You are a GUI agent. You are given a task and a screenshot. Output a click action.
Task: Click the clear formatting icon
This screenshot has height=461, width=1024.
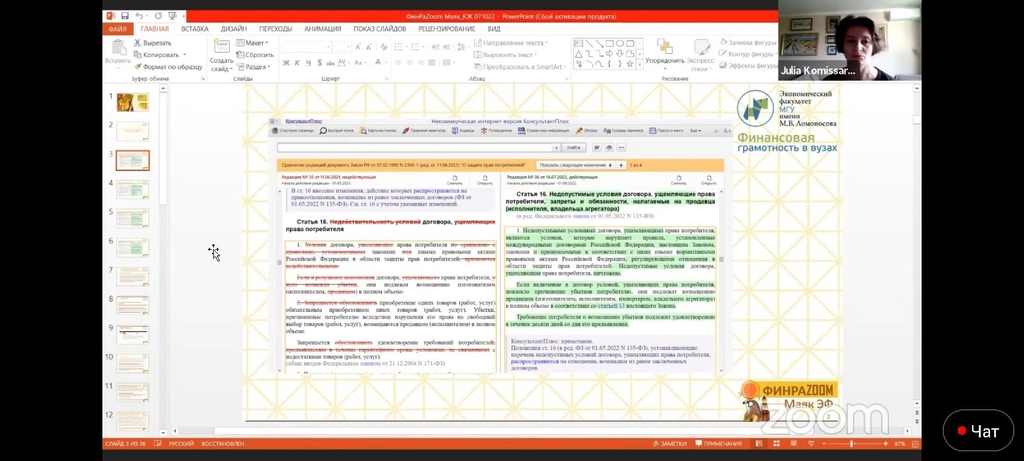383,47
